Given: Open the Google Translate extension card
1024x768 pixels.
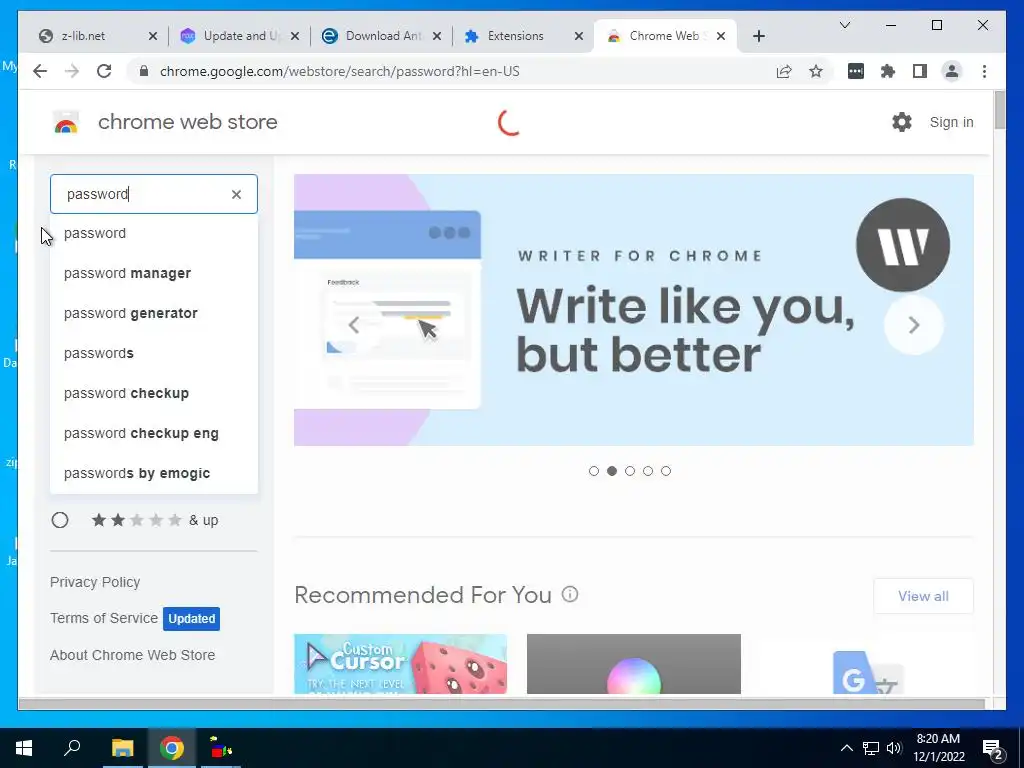Looking at the screenshot, I should pos(867,664).
